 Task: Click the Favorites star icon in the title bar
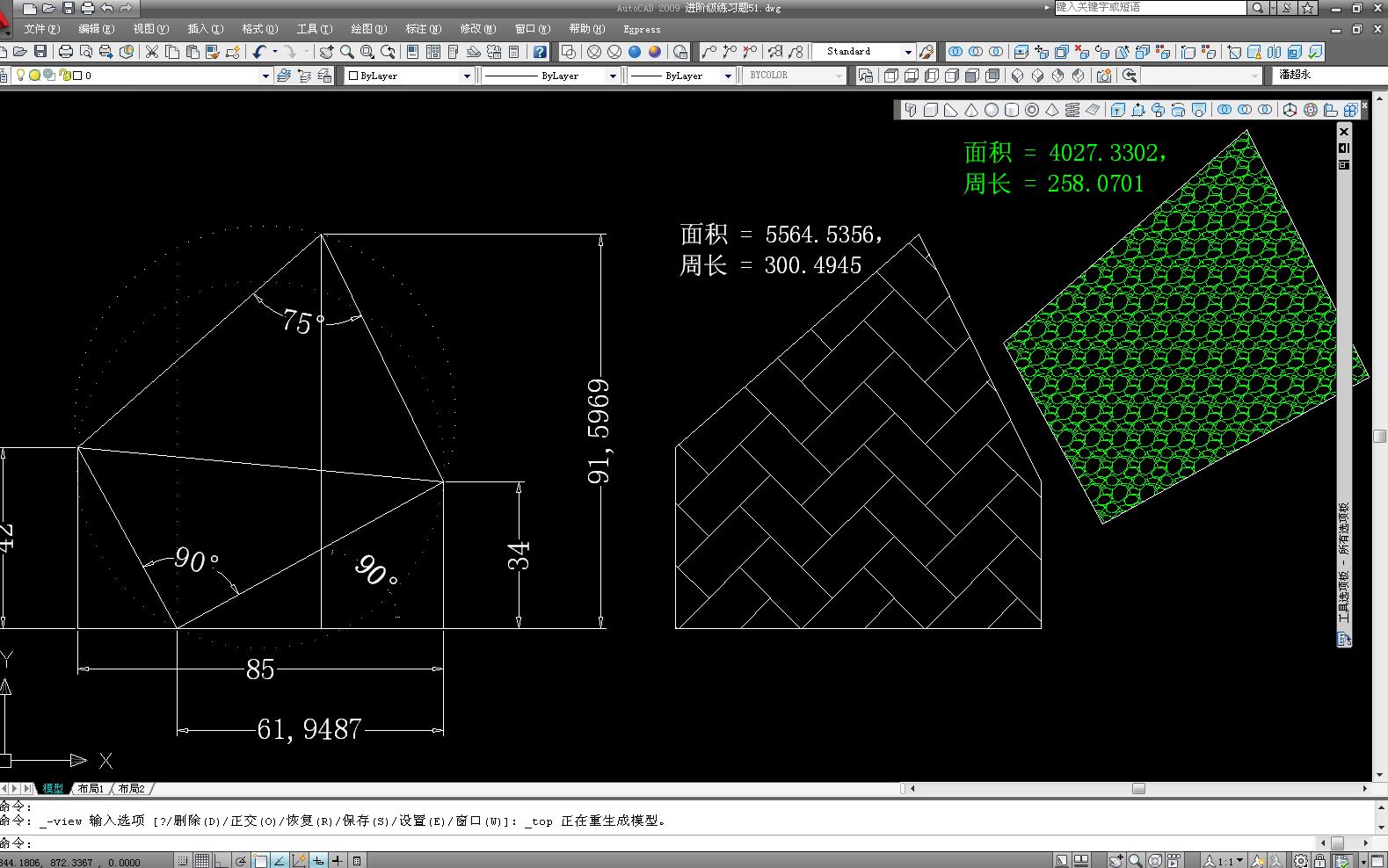[1308, 8]
